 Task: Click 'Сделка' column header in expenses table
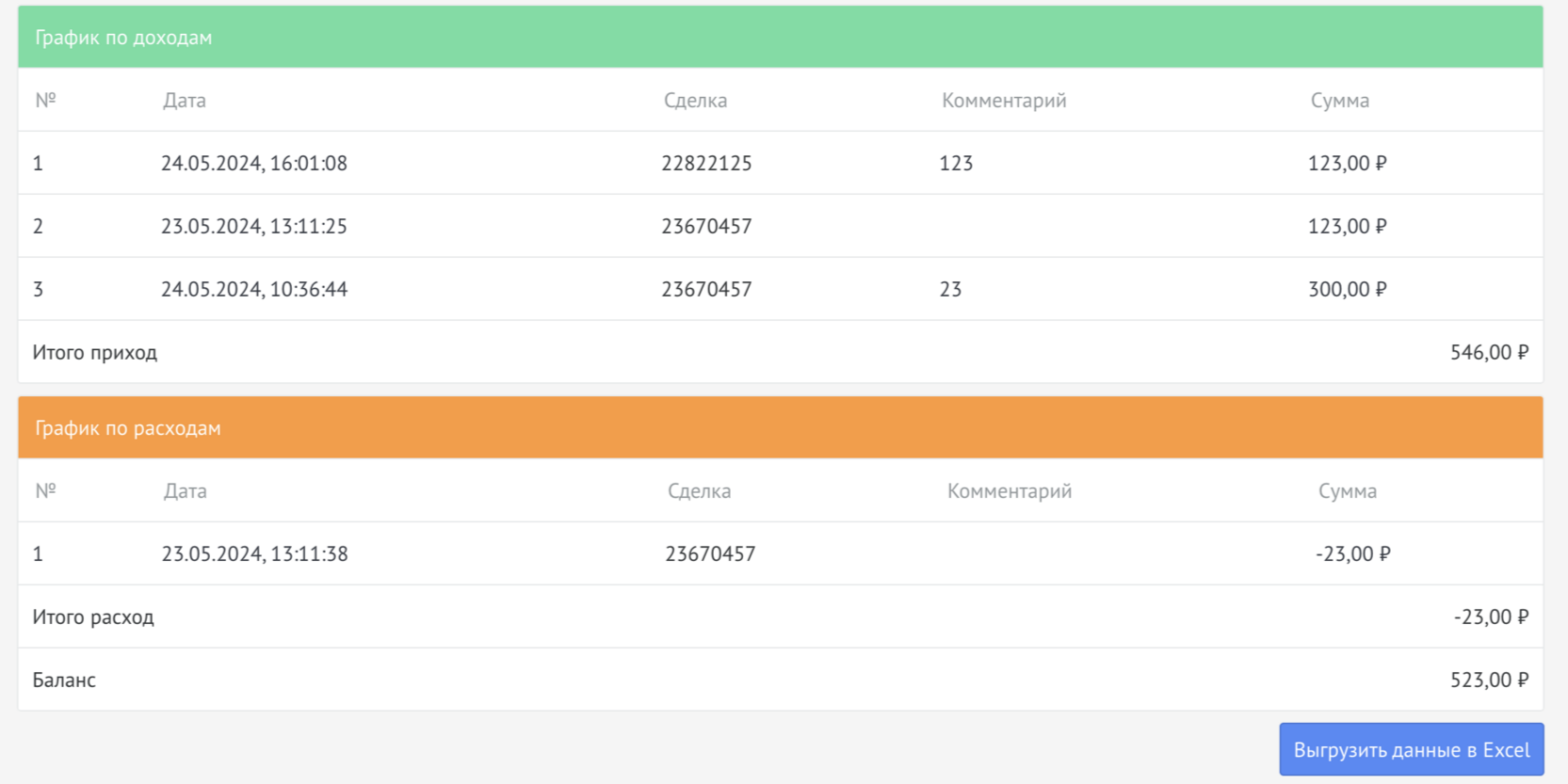[699, 491]
